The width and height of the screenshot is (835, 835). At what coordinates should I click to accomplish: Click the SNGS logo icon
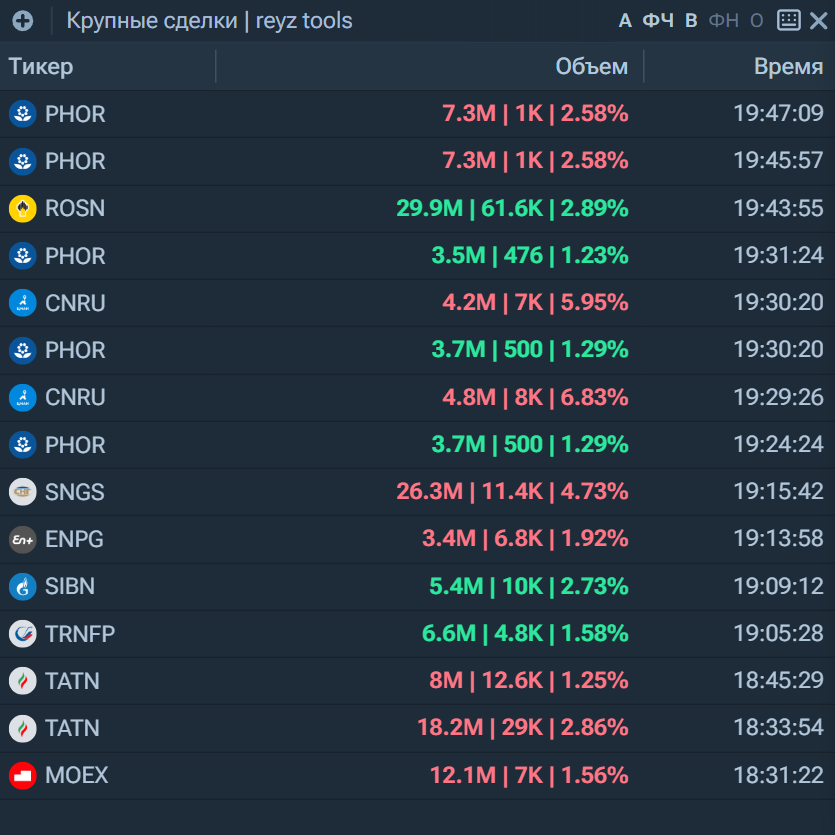tap(22, 492)
